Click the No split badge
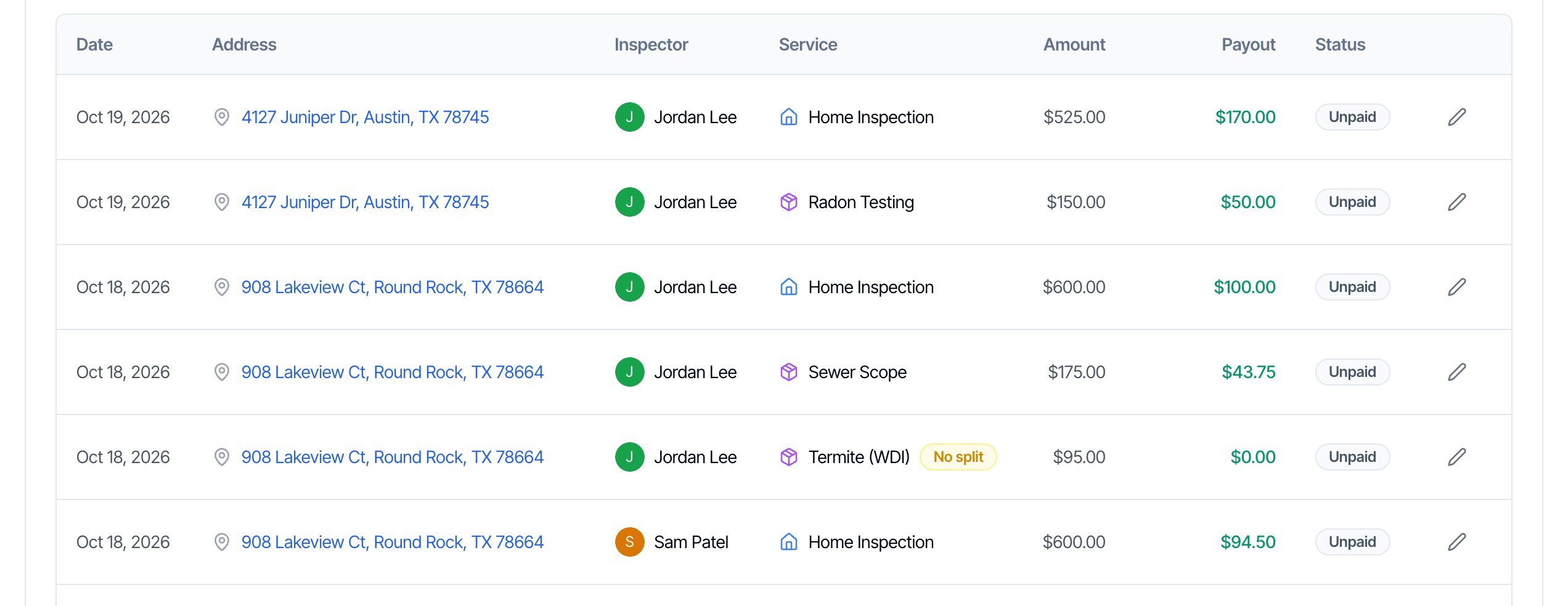 tap(958, 457)
